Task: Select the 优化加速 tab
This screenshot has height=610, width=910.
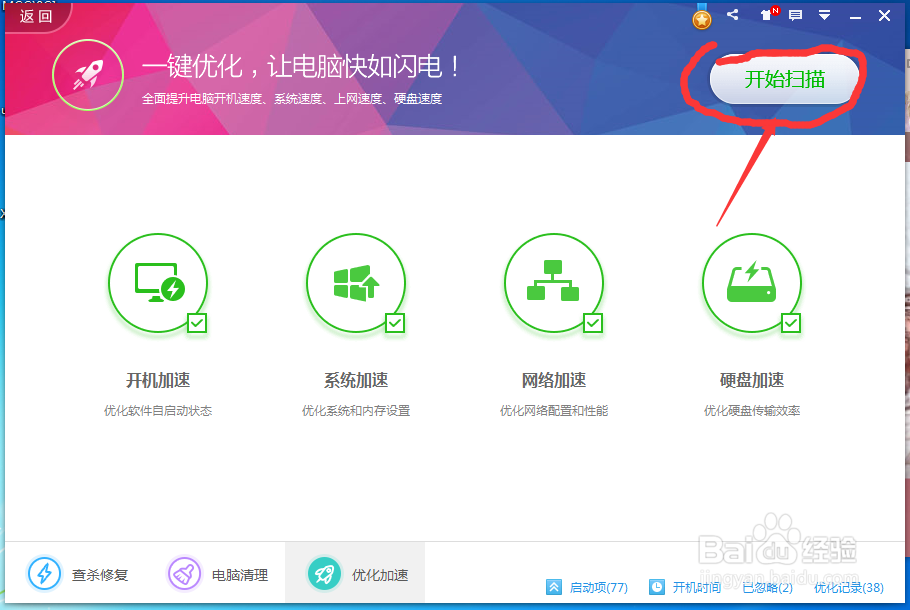Action: click(x=355, y=573)
